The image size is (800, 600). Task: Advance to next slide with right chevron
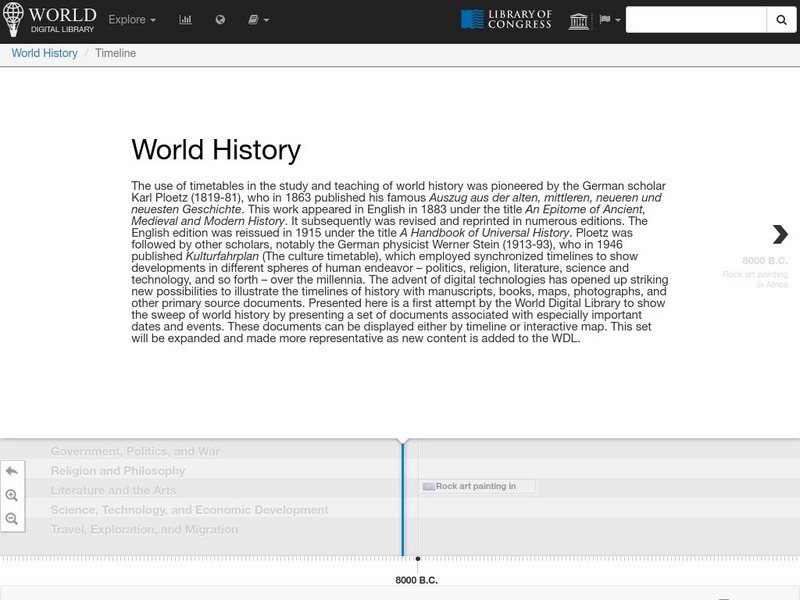coord(780,235)
